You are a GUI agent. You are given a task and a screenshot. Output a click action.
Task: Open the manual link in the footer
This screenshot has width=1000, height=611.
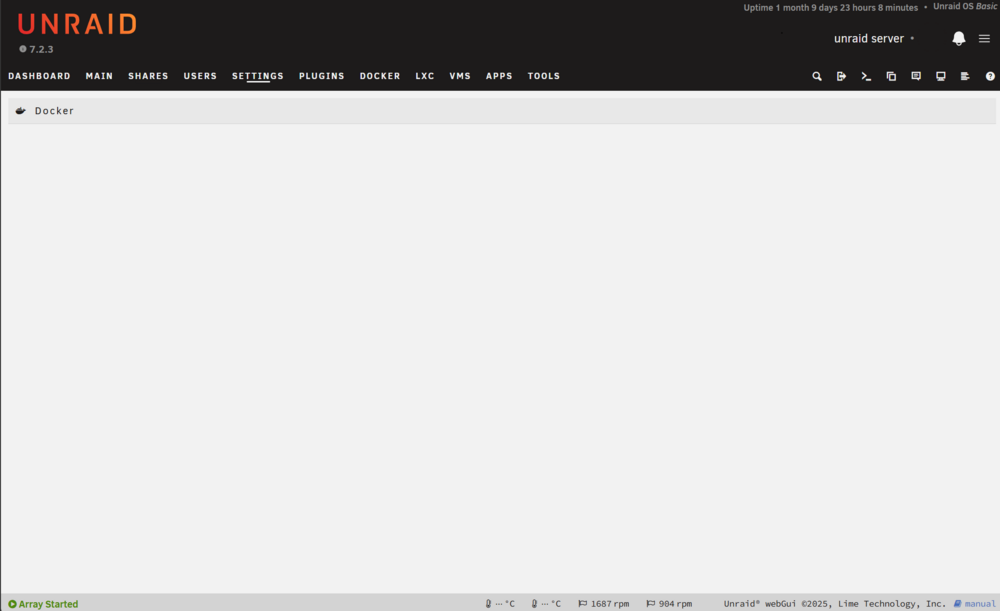coord(974,603)
